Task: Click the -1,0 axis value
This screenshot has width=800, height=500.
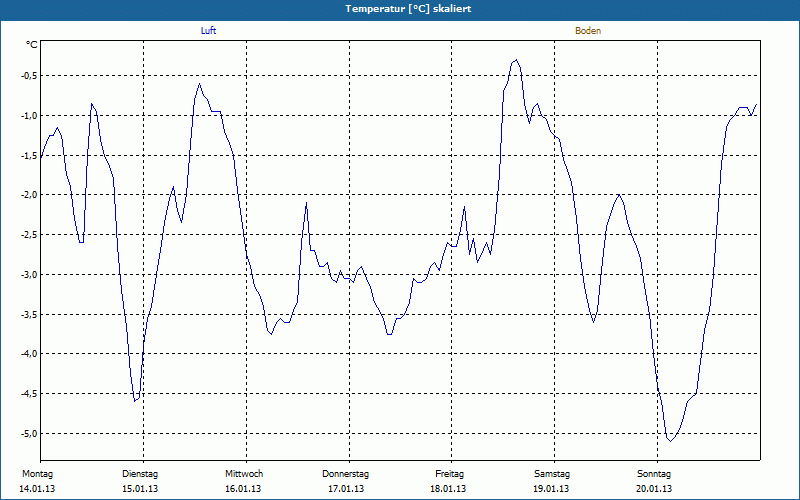Action: (x=29, y=115)
